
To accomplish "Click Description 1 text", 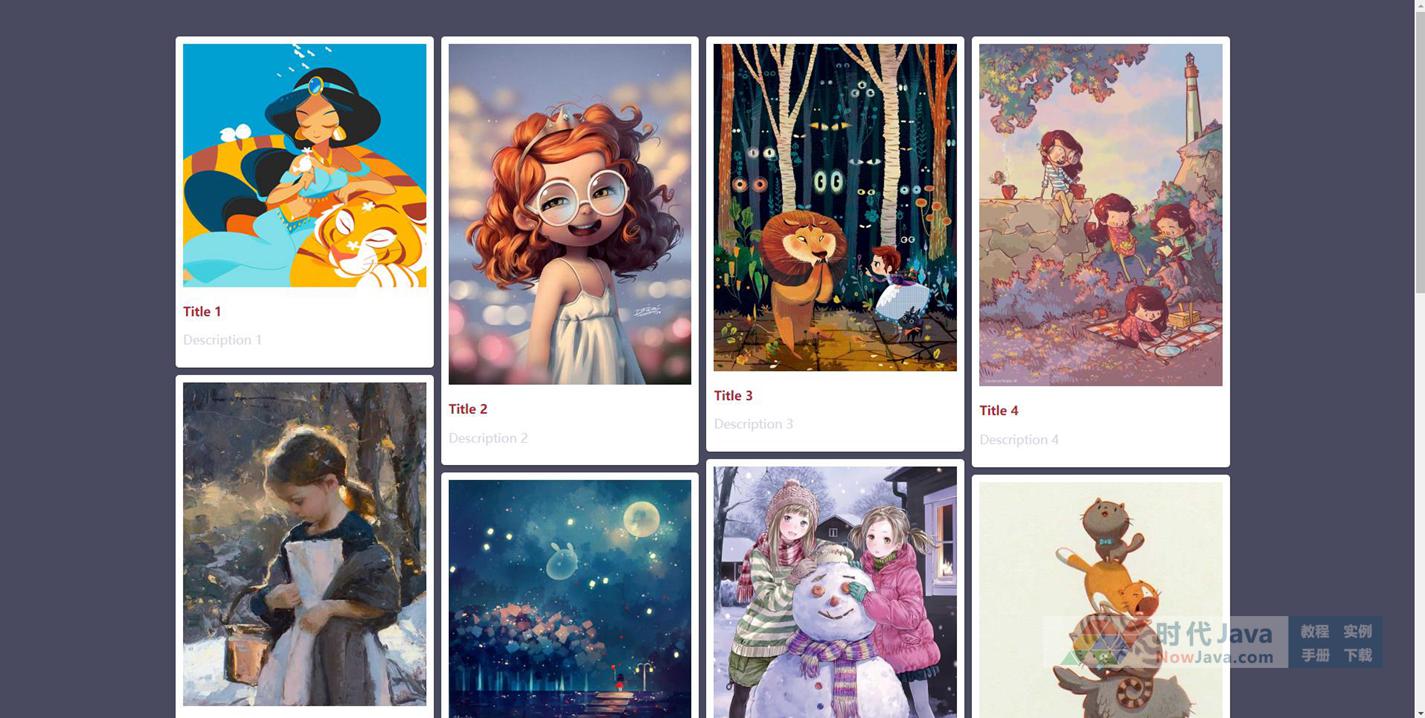I will tap(222, 340).
